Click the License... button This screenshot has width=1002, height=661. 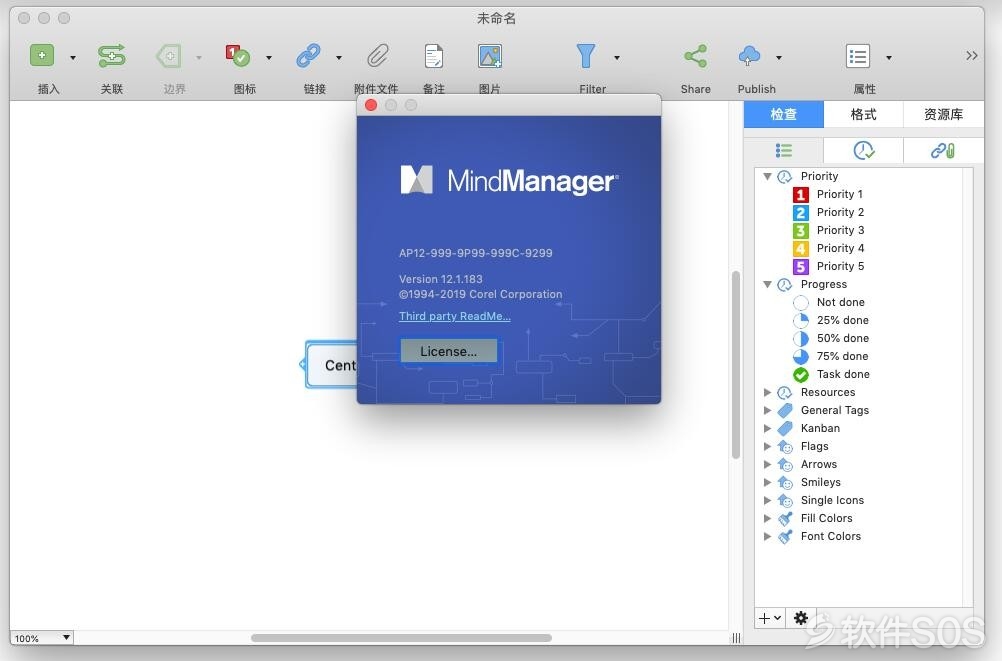coord(449,351)
